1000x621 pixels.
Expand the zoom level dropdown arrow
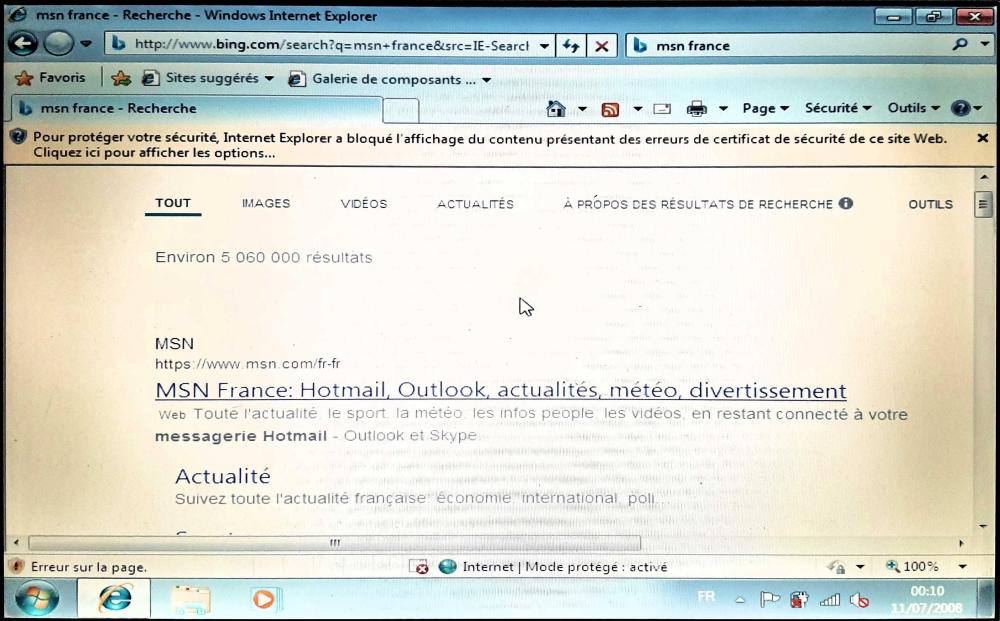(x=962, y=567)
